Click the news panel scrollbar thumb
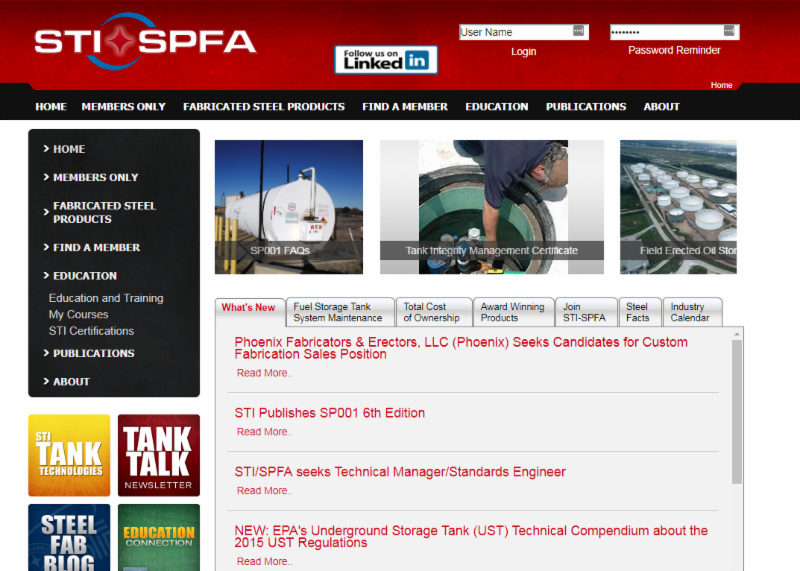800x571 pixels. 737,412
